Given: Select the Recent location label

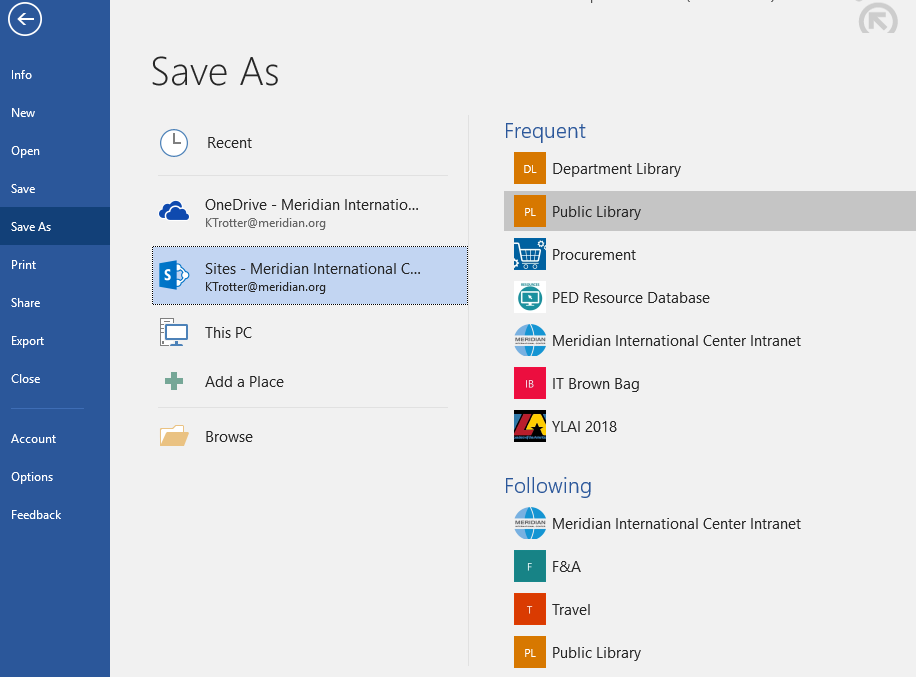Looking at the screenshot, I should click(229, 143).
